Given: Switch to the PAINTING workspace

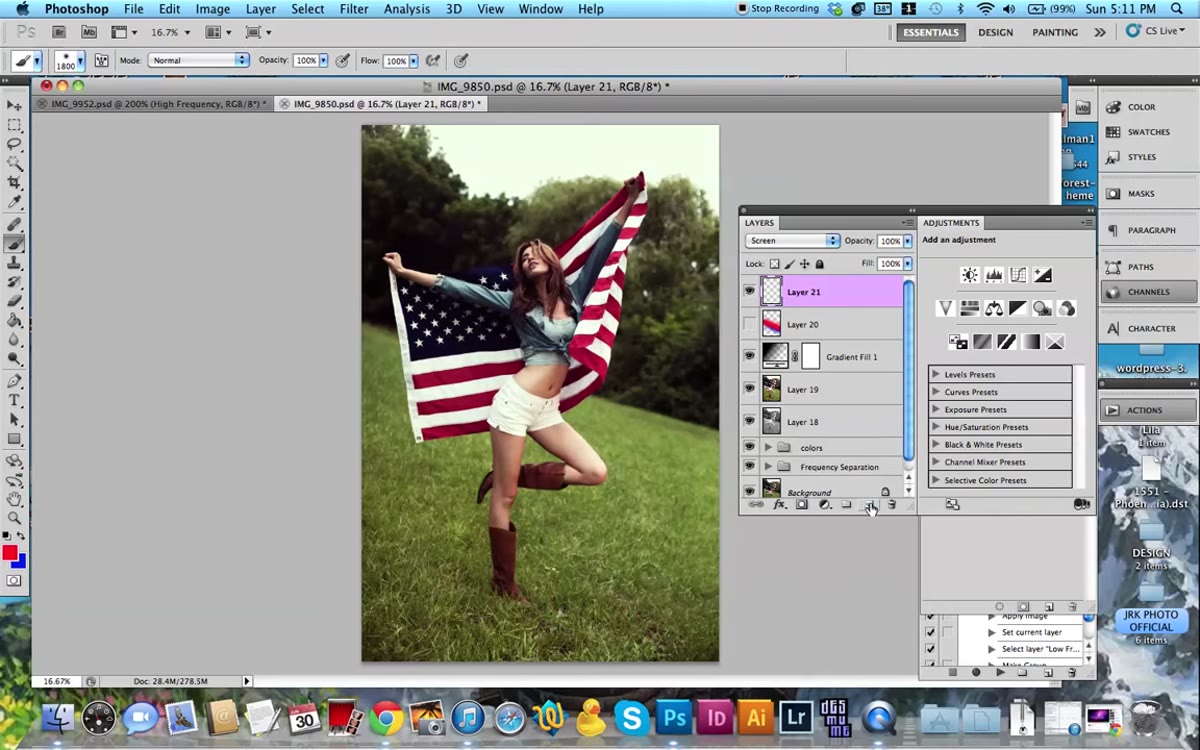Looking at the screenshot, I should [x=1055, y=32].
